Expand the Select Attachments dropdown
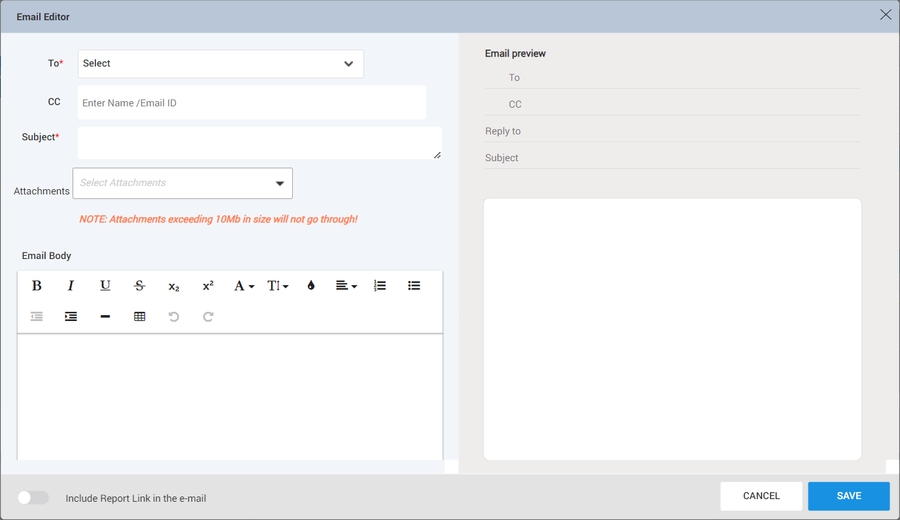 (x=182, y=183)
